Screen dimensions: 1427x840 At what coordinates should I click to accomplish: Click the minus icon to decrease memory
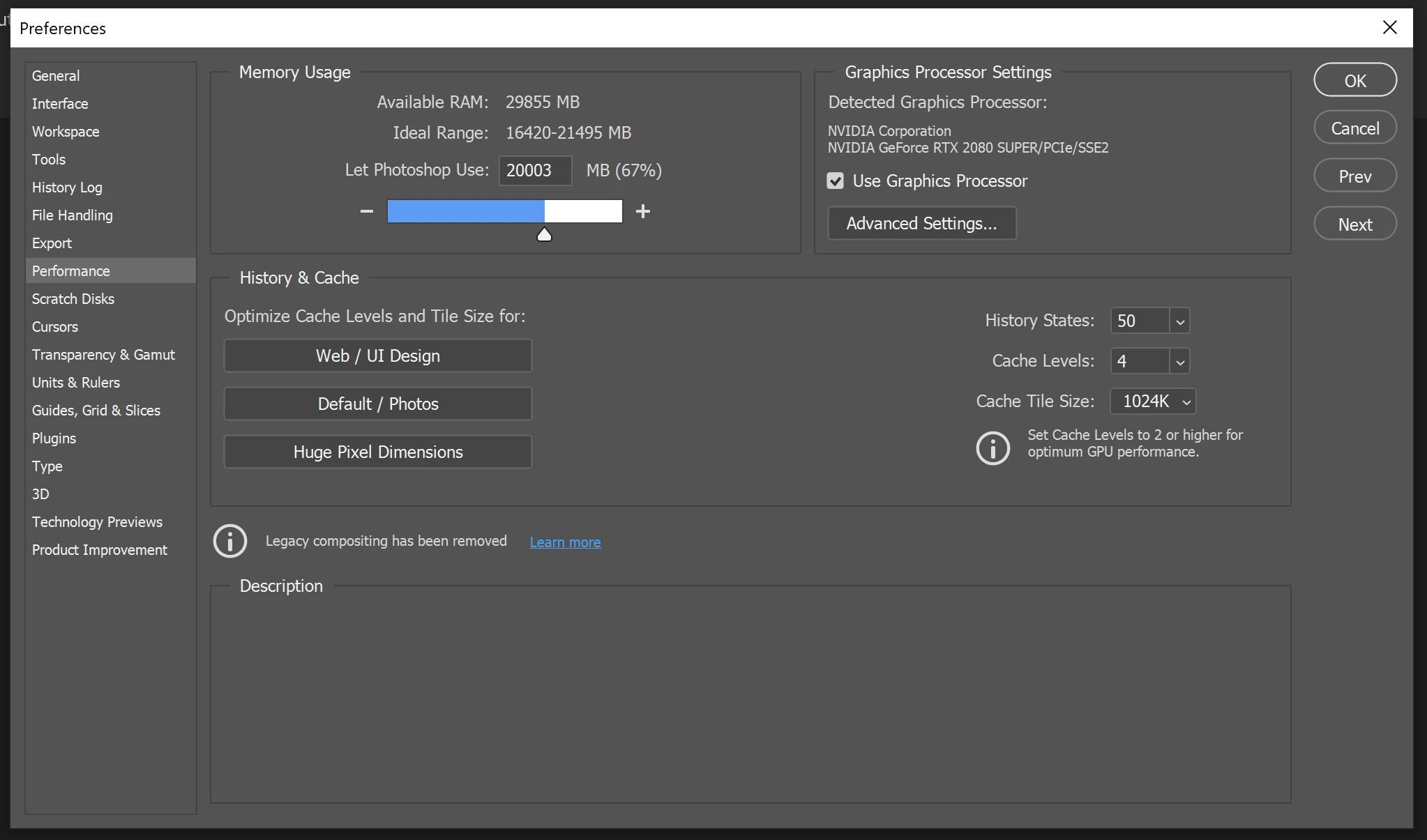(367, 211)
